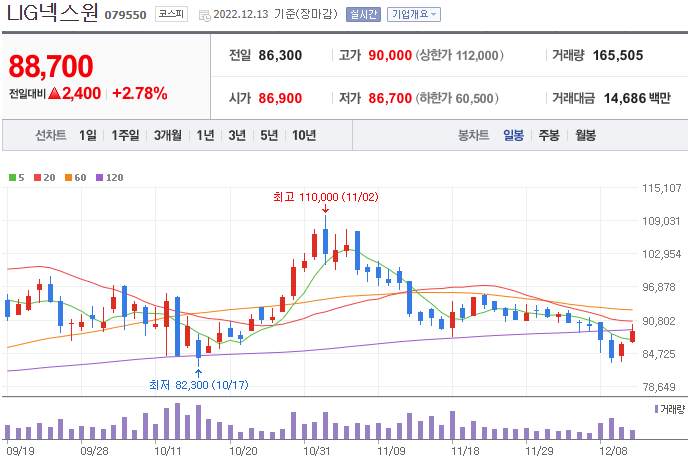Click the green 5-day moving average swatch

(12, 178)
